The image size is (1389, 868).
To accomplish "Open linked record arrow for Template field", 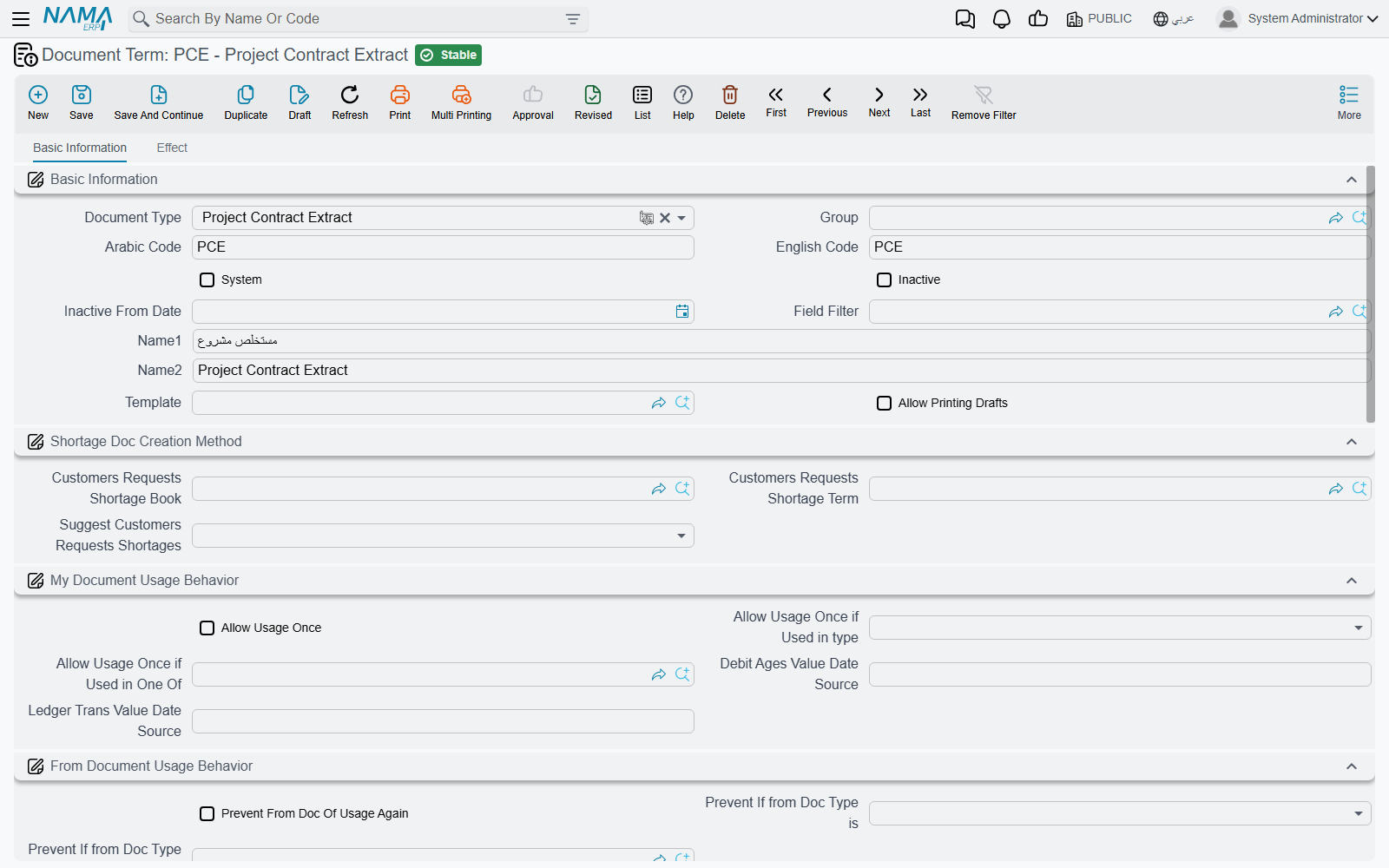I will [x=659, y=403].
